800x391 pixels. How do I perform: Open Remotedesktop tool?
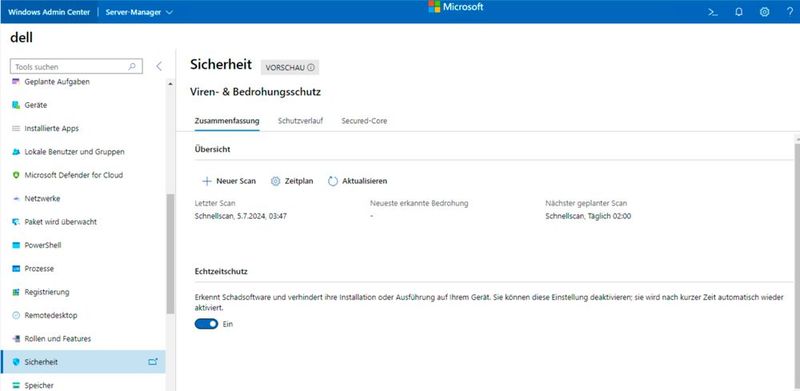pyautogui.click(x=51, y=315)
